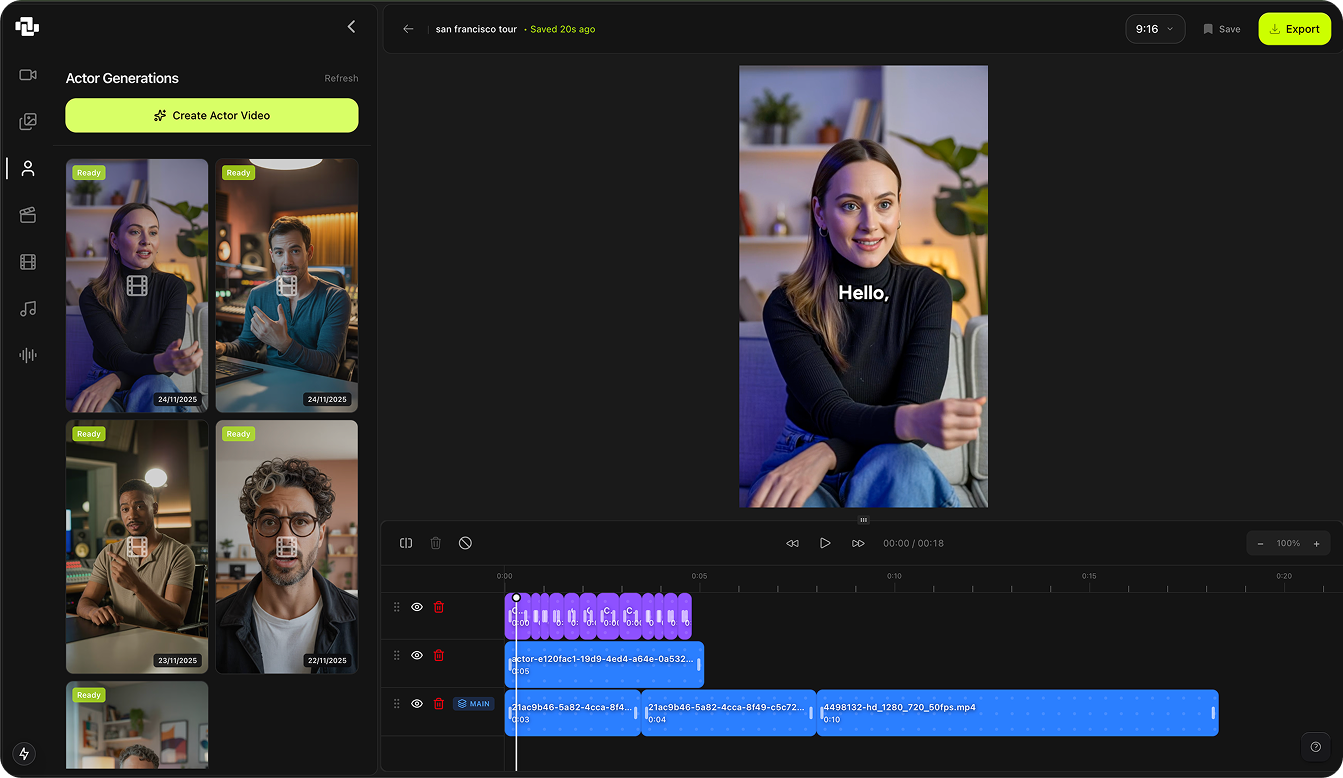Click the fast forward button
Viewport: 1343px width, 778px height.
(x=858, y=543)
